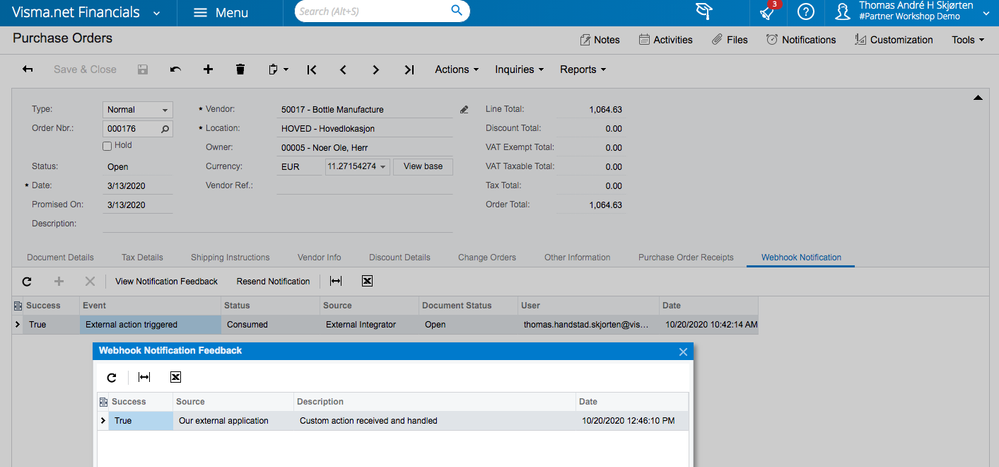999x467 pixels.
Task: Select the Webhook Notification tab
Action: pos(801,257)
